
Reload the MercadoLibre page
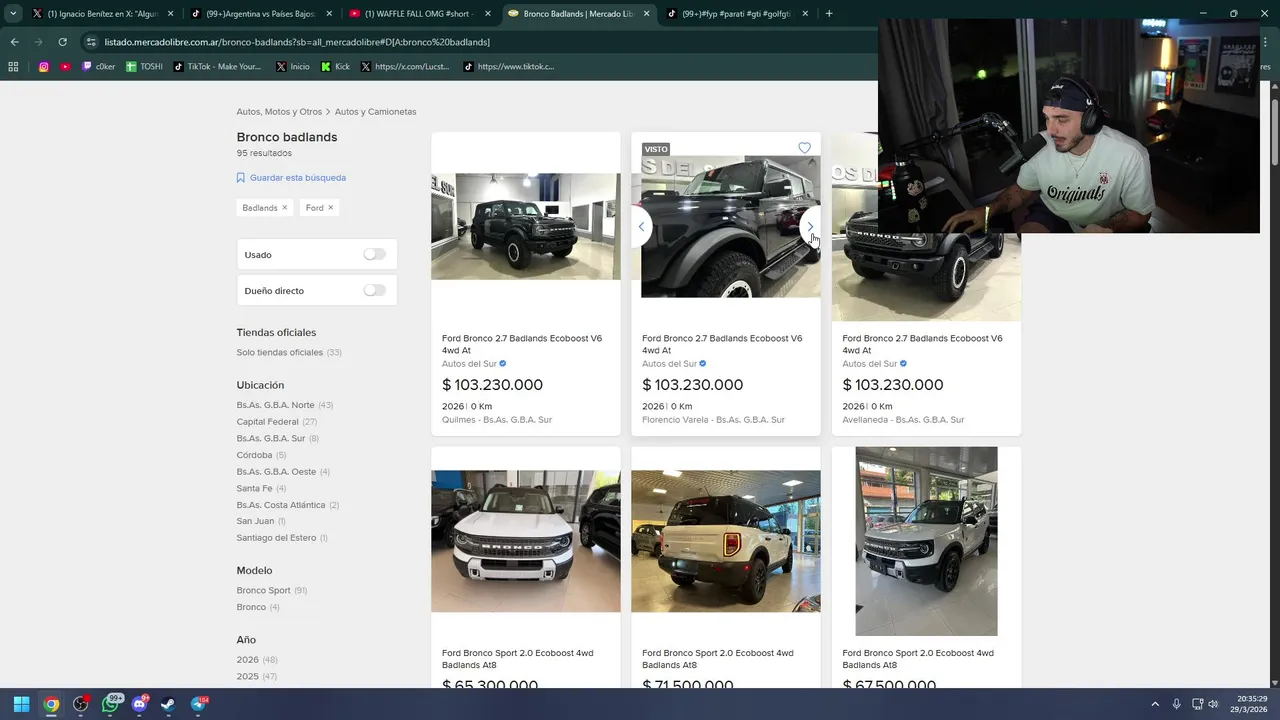62,42
